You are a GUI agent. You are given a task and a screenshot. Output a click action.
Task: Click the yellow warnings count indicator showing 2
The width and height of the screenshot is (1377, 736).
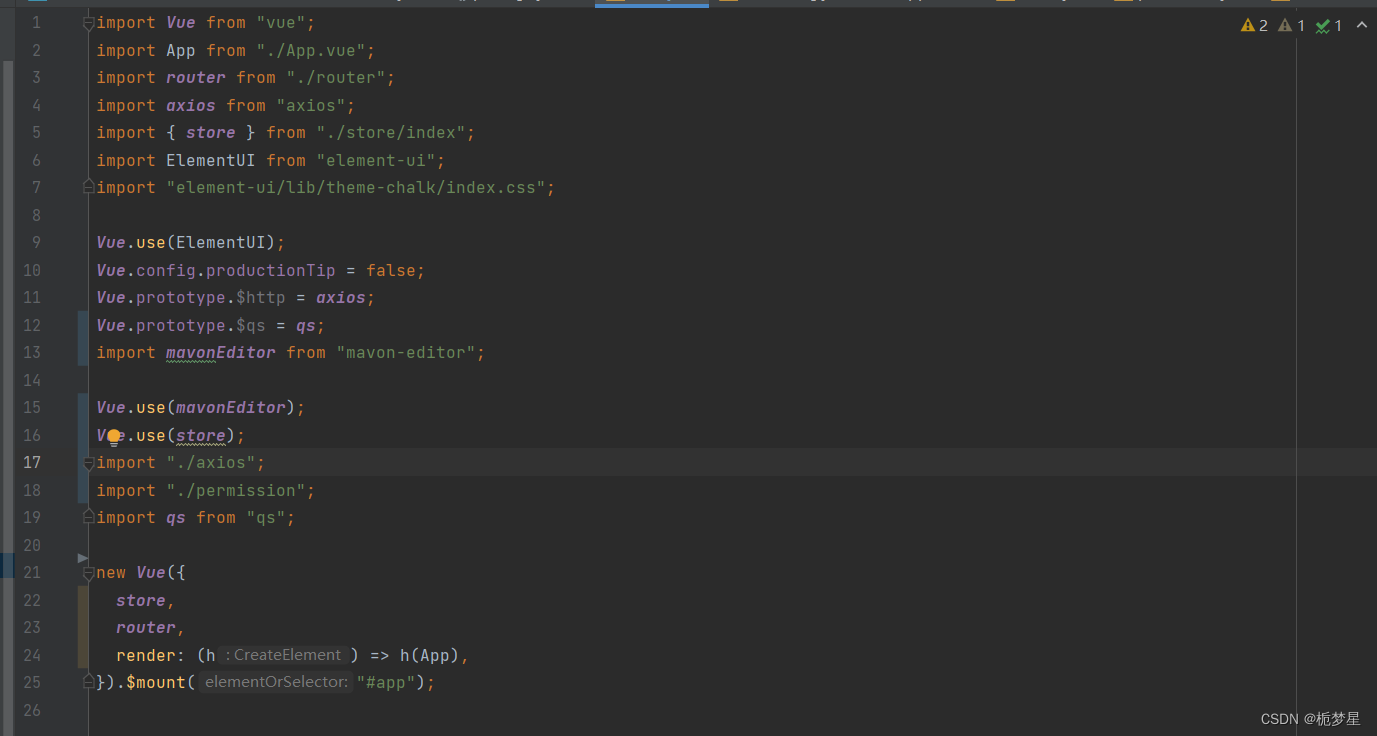coord(1254,26)
